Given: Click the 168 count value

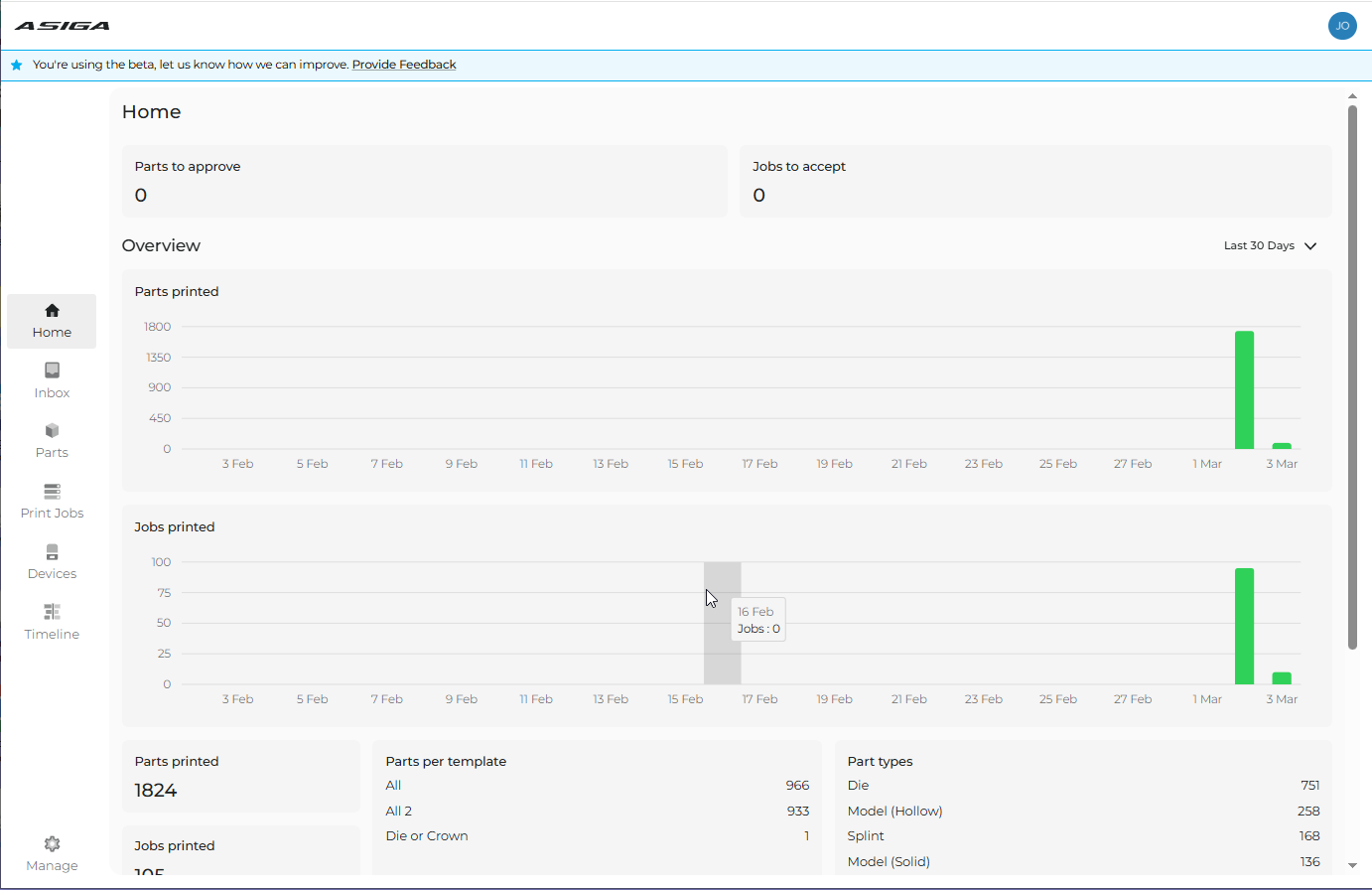Looking at the screenshot, I should pyautogui.click(x=1309, y=836).
